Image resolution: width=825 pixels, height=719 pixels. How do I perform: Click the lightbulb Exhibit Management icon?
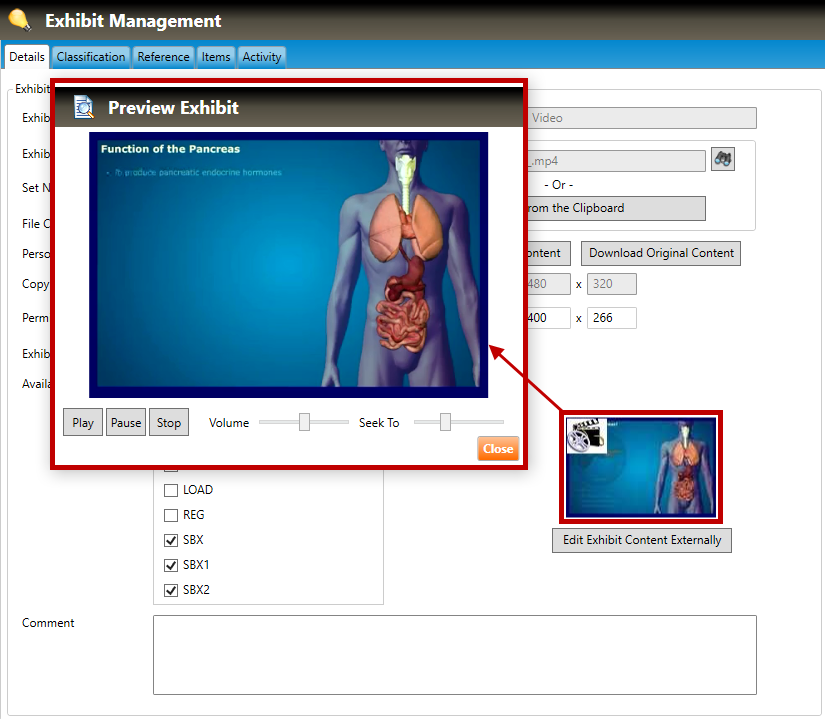20,19
